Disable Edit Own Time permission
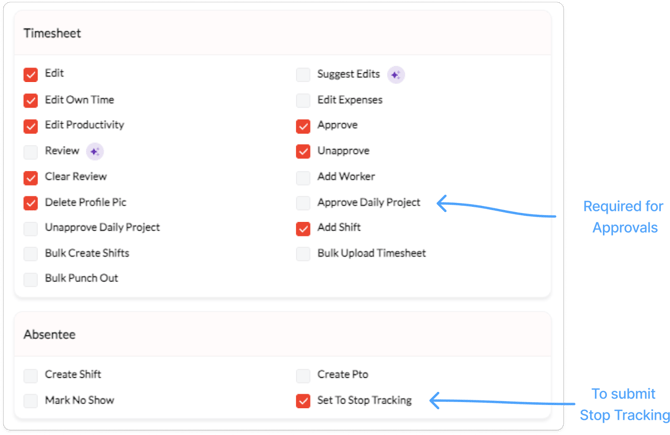 click(x=31, y=100)
